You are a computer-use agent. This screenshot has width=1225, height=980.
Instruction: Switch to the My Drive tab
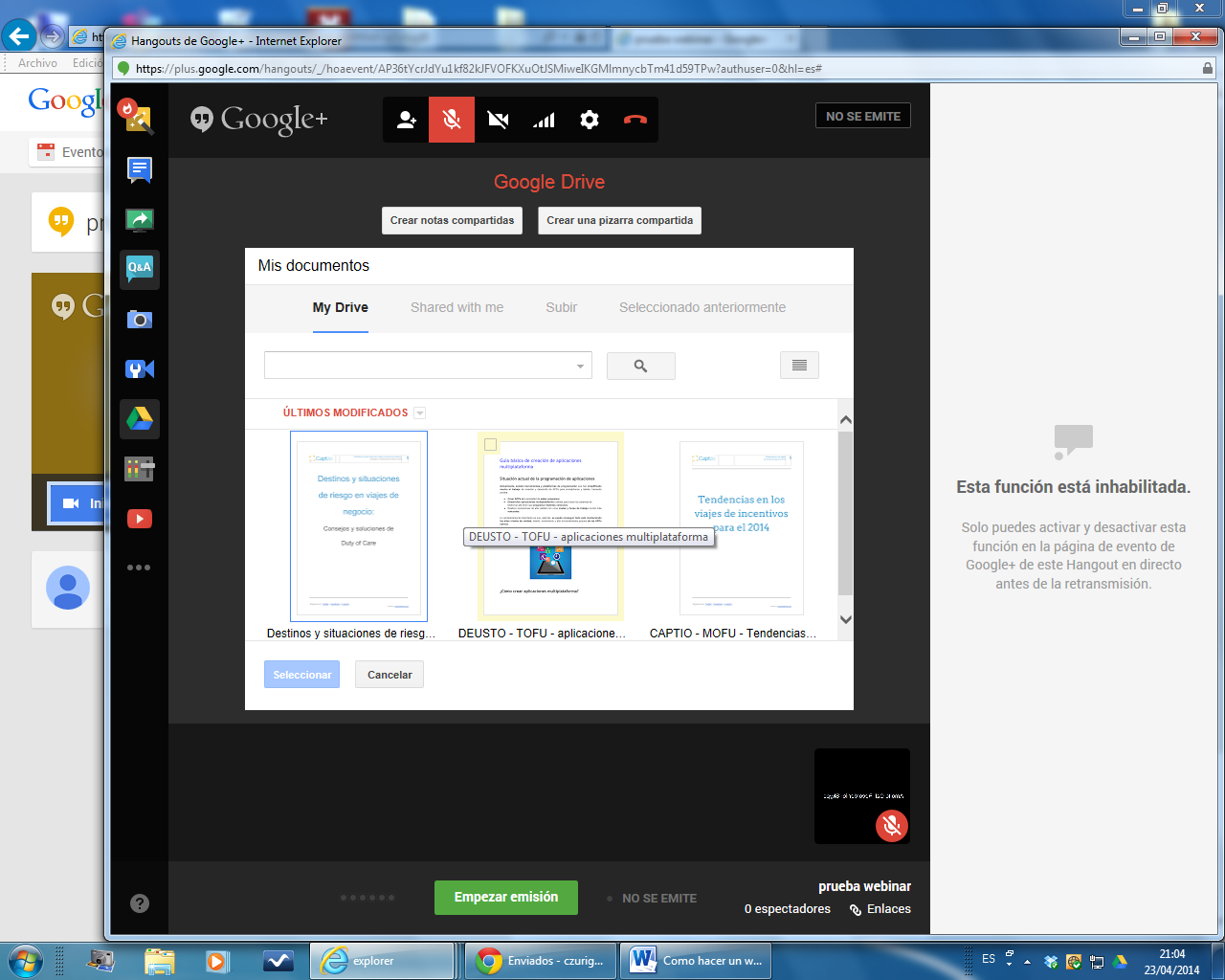[341, 307]
